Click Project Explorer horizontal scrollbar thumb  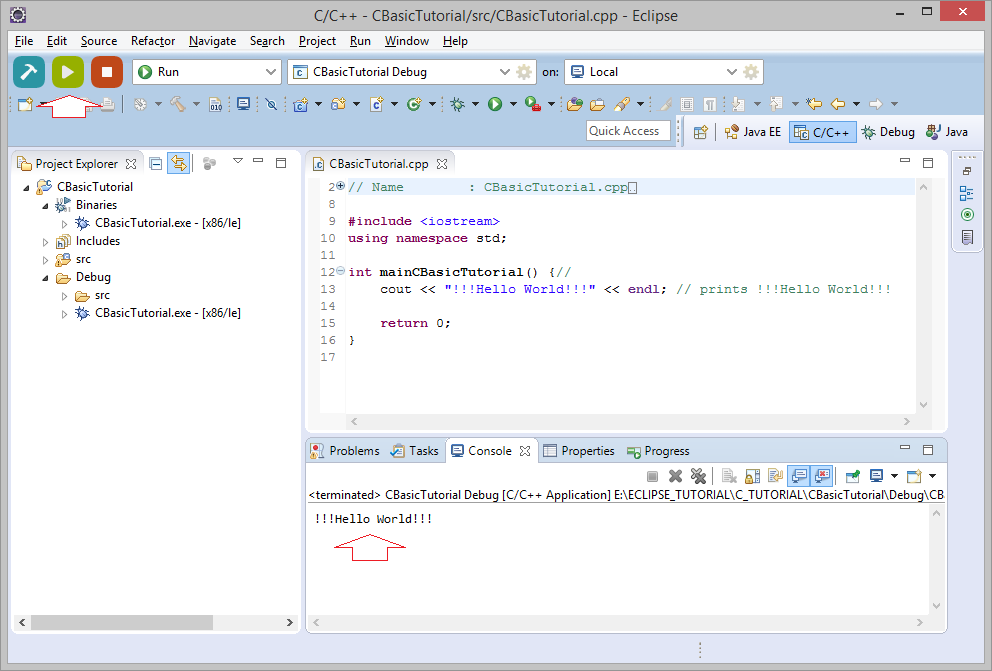(x=122, y=623)
